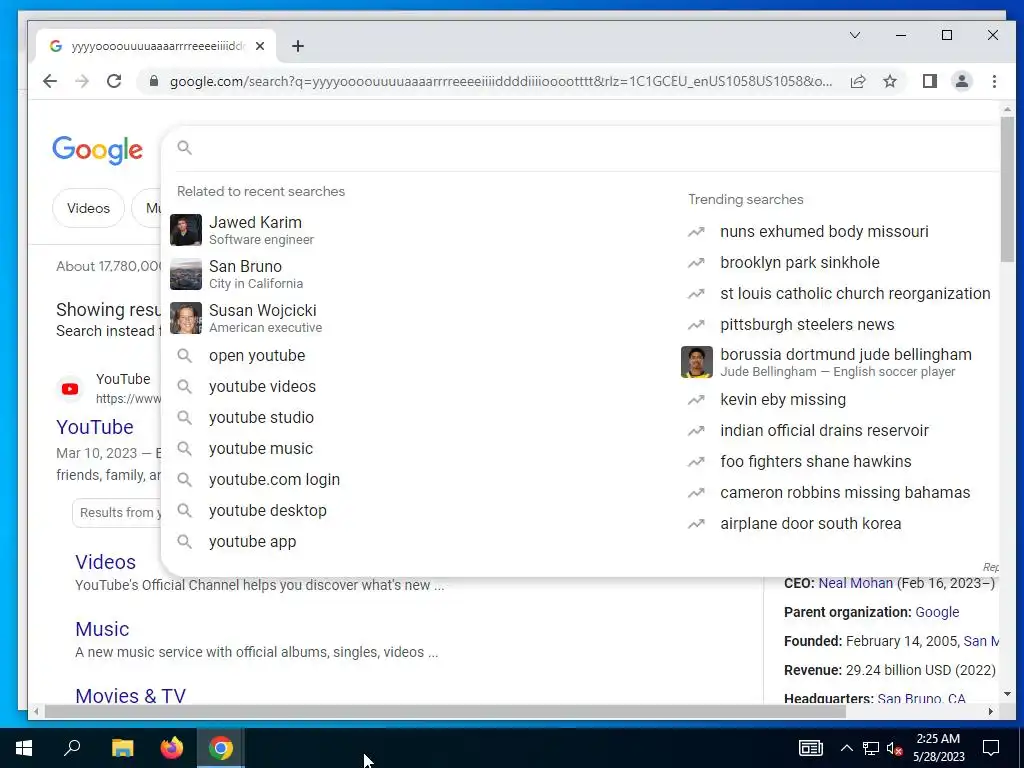Click the Google logo
The width and height of the screenshot is (1024, 768).
click(97, 150)
